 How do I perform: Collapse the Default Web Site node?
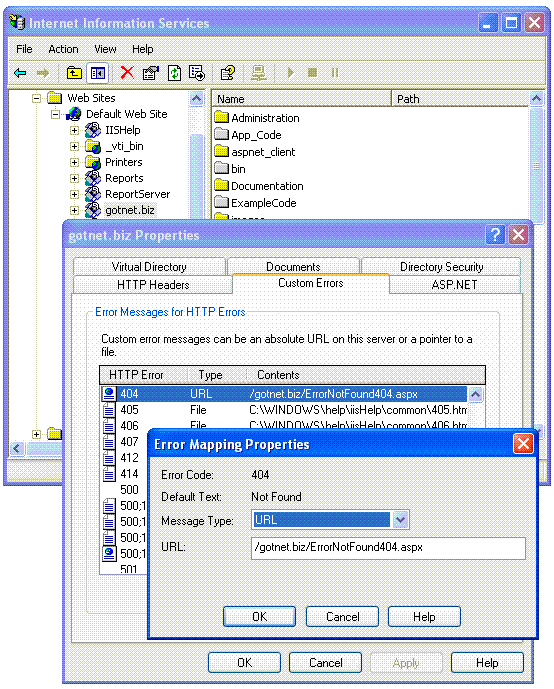(56, 114)
